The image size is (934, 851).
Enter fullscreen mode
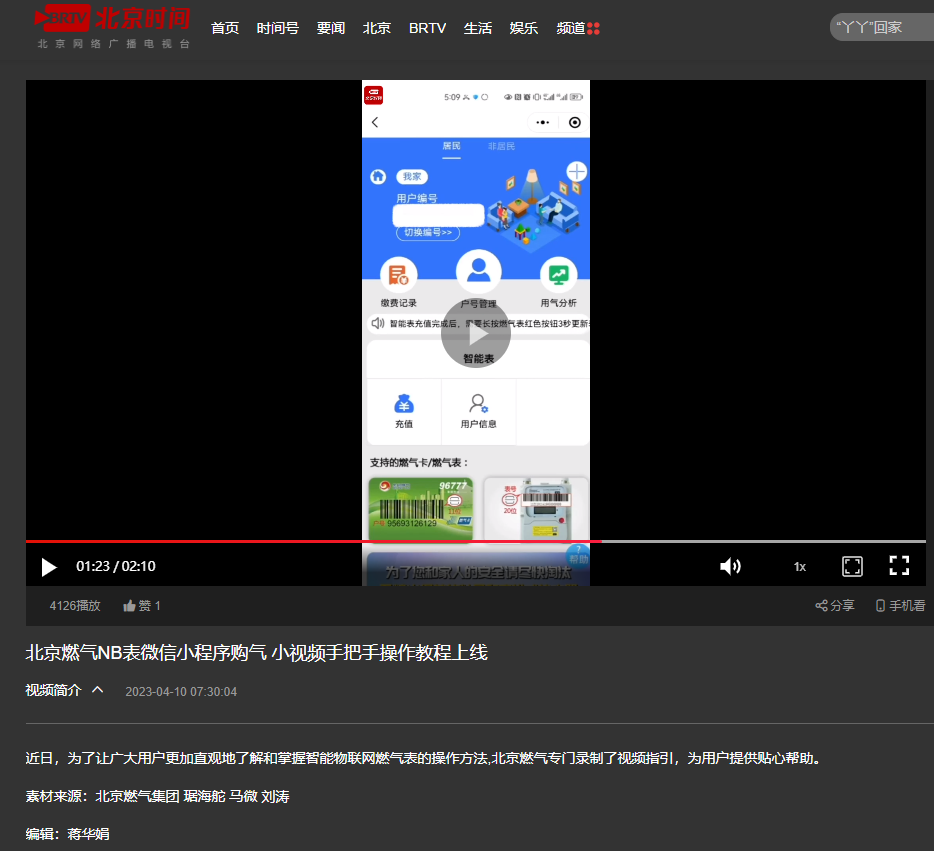pyautogui.click(x=899, y=566)
